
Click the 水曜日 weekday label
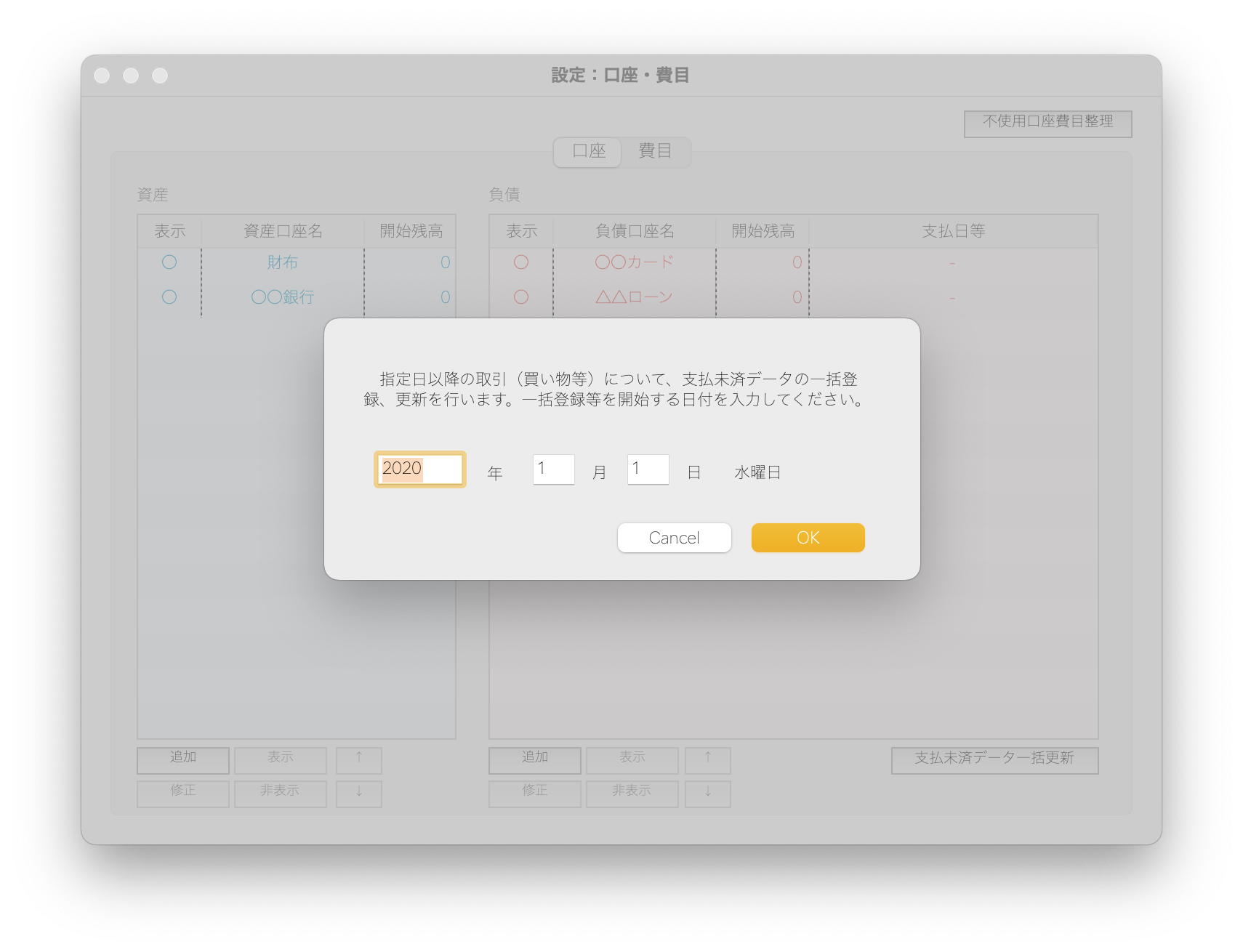757,472
